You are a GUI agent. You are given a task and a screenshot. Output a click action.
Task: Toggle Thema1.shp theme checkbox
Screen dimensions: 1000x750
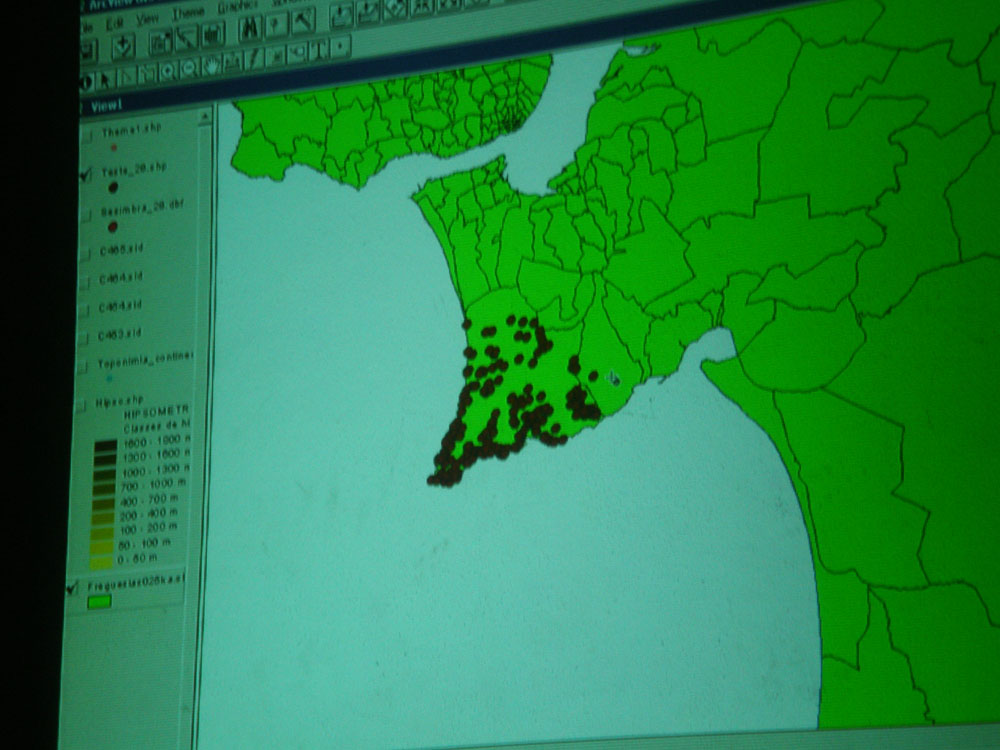[89, 135]
